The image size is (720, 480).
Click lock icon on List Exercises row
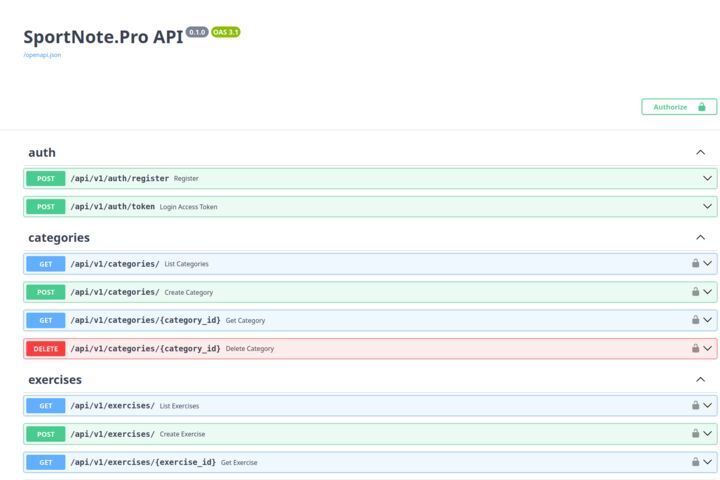[695, 405]
